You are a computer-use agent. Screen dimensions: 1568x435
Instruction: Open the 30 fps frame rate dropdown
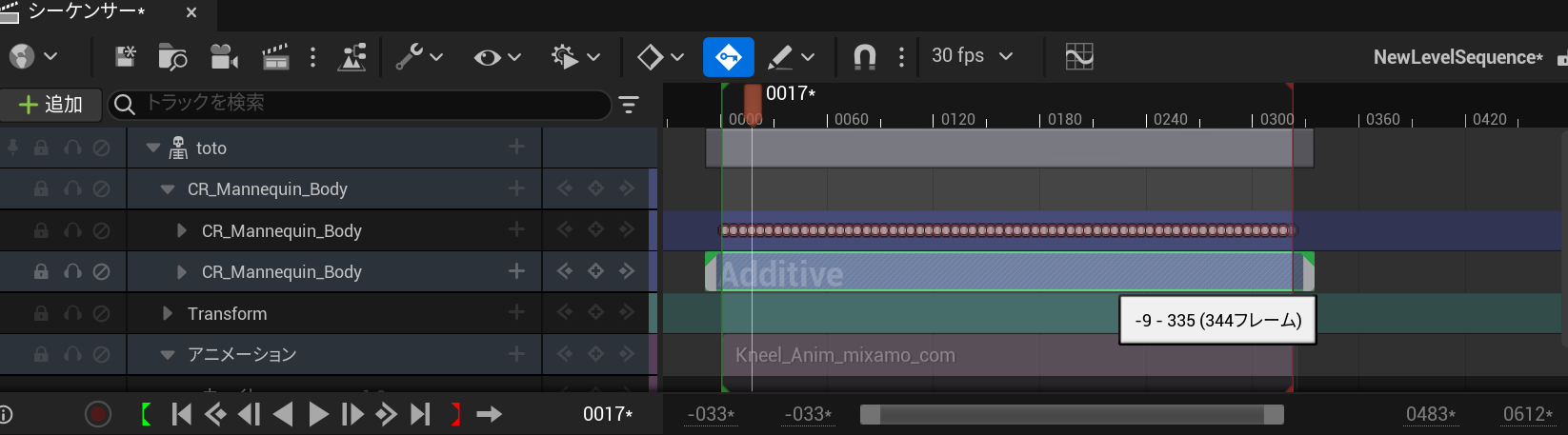(x=972, y=56)
